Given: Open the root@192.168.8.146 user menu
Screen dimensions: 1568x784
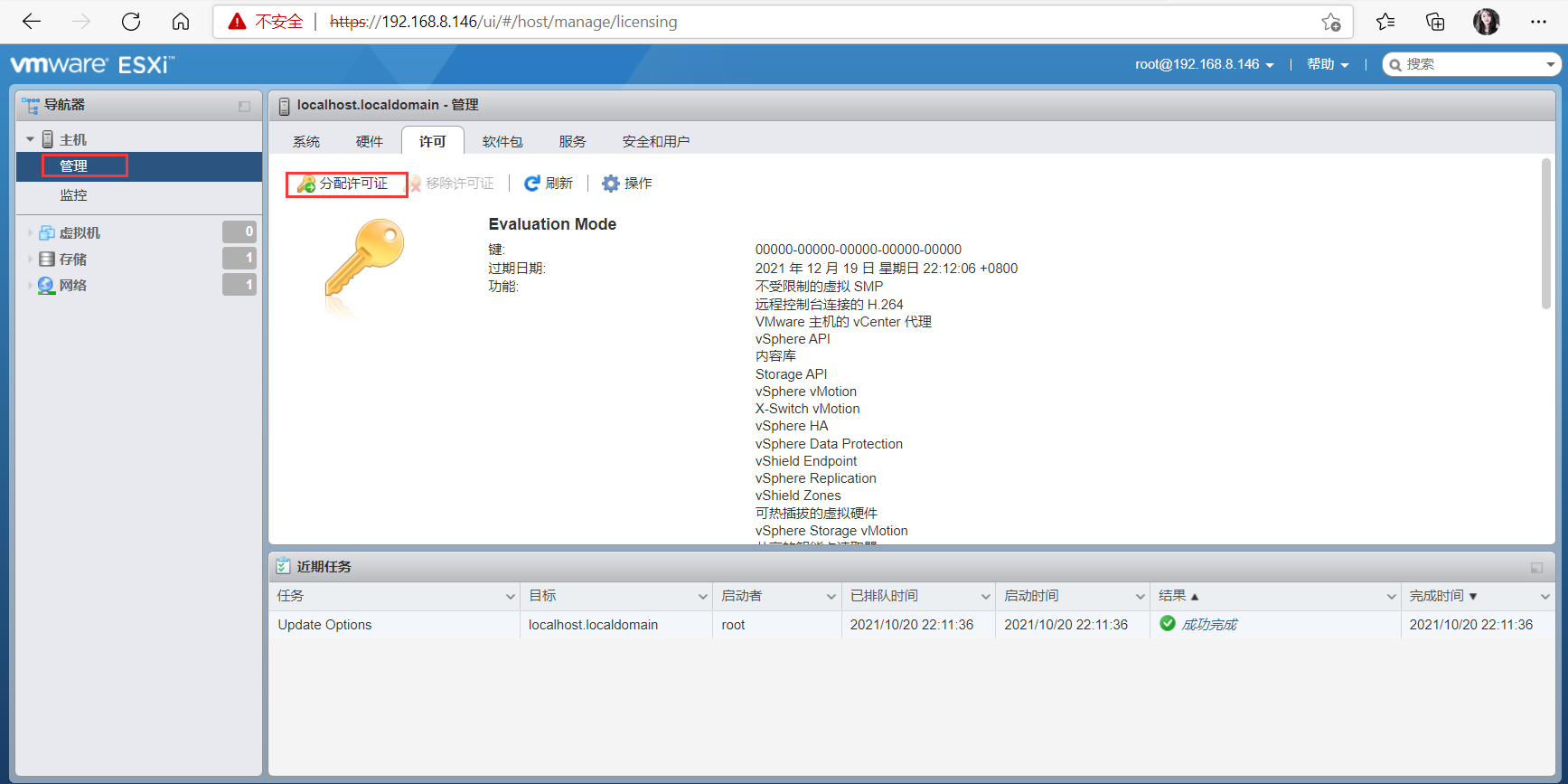Looking at the screenshot, I should click(x=1205, y=64).
